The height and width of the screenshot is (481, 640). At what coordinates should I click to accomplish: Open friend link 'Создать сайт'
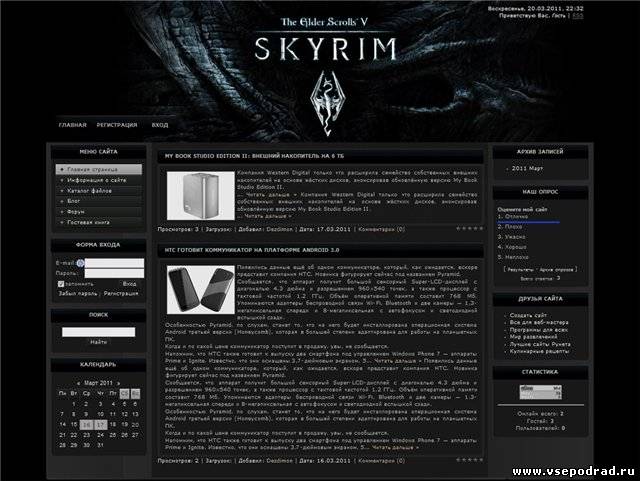pos(528,315)
